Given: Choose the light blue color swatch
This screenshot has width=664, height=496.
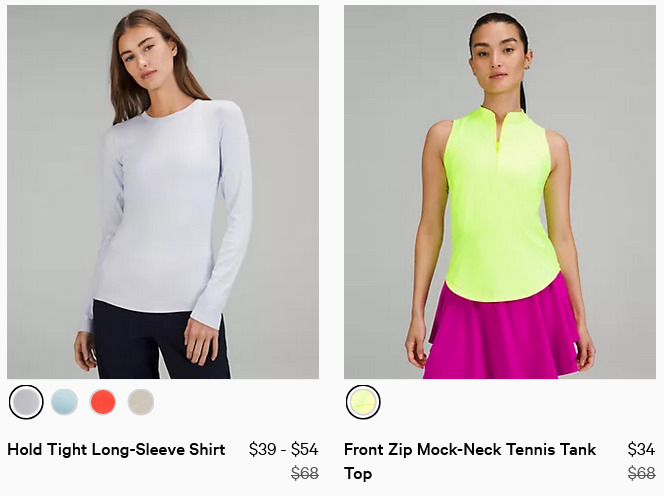Looking at the screenshot, I should [64, 402].
